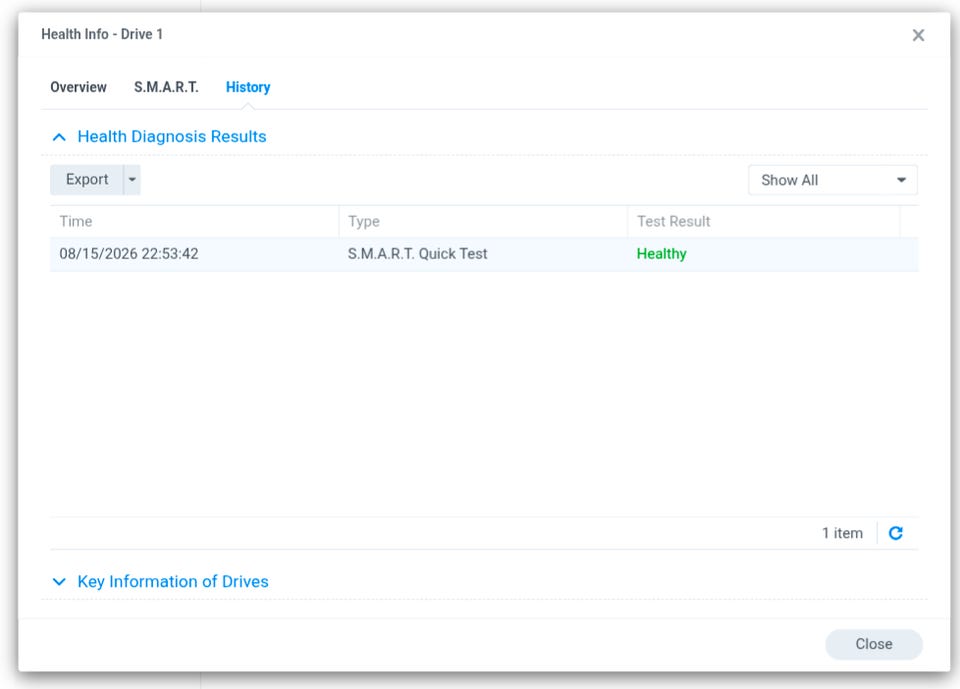Image resolution: width=960 pixels, height=689 pixels.
Task: Click the Health Diagnosis Results section title
Action: pos(172,137)
